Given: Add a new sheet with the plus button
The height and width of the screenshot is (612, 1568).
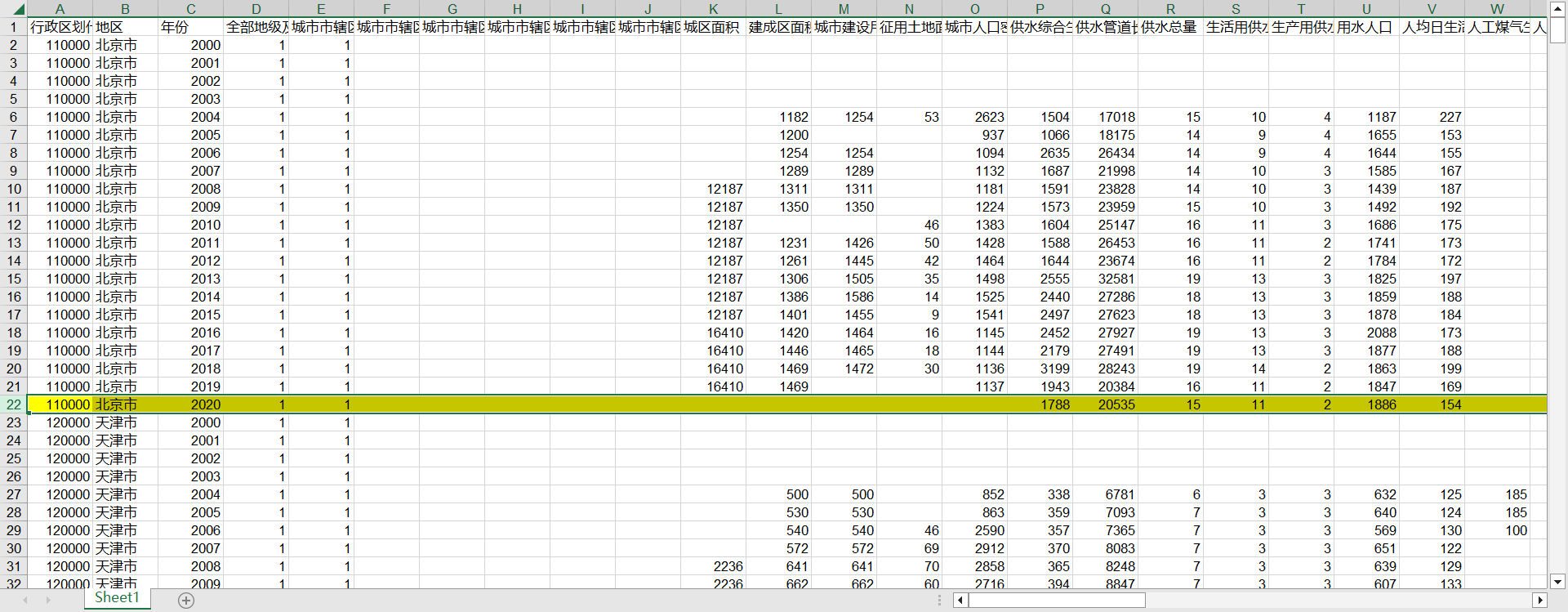Looking at the screenshot, I should (186, 601).
